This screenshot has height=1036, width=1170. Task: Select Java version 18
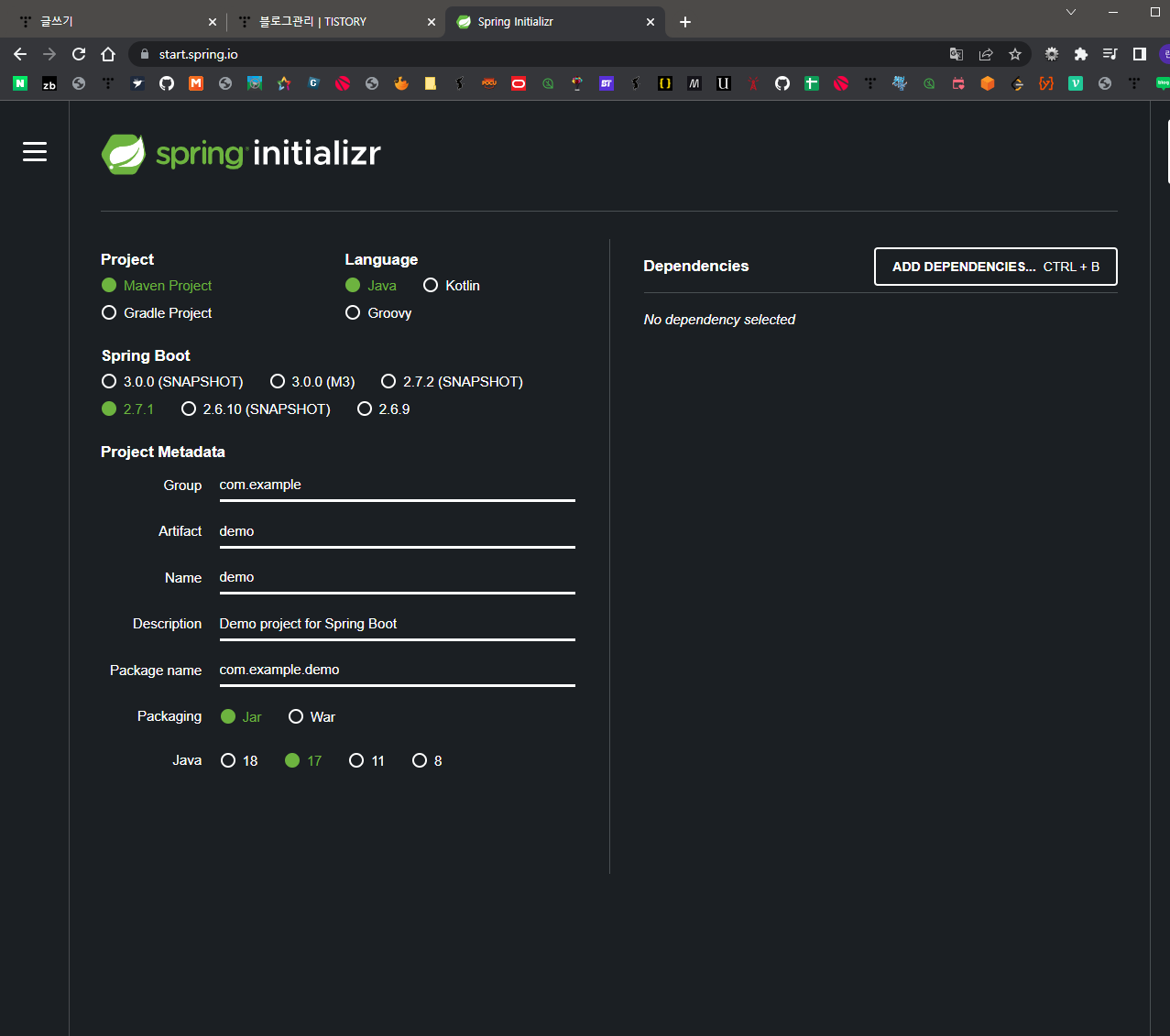228,761
